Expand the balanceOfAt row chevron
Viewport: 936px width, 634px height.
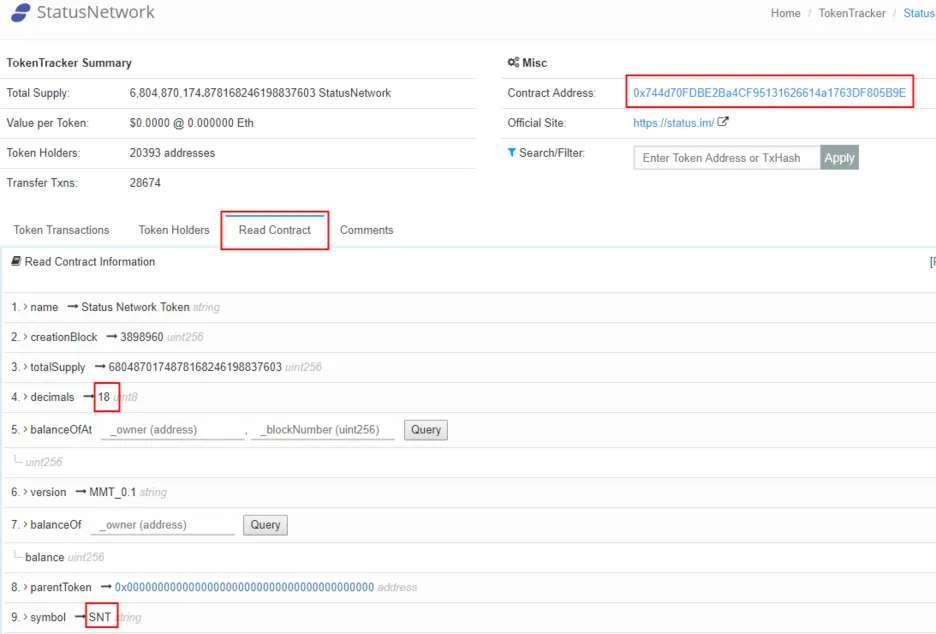tap(26, 429)
